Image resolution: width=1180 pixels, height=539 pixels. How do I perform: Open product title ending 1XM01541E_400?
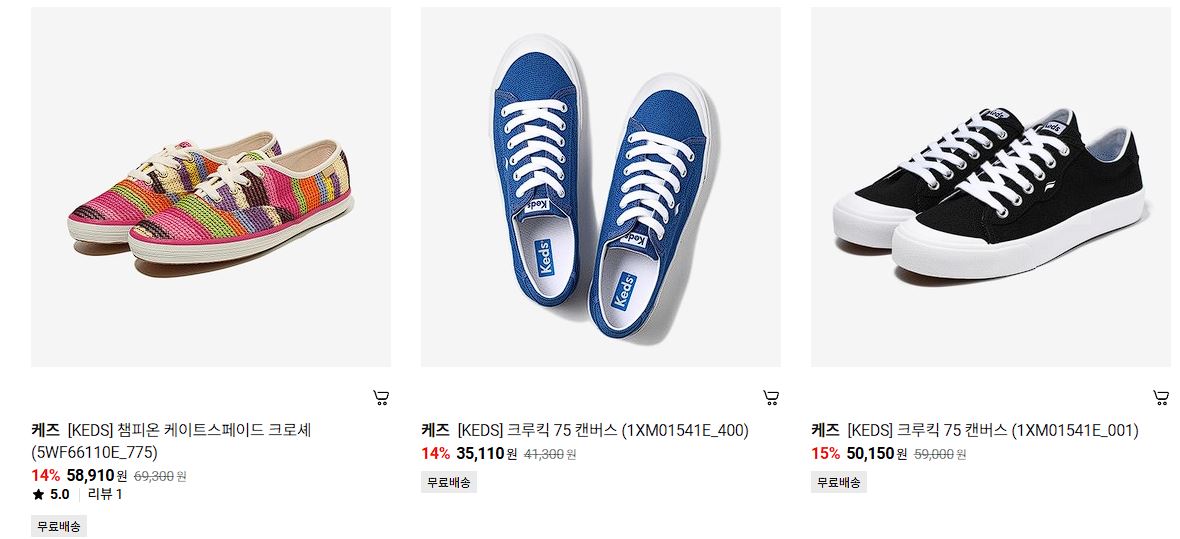coord(603,431)
